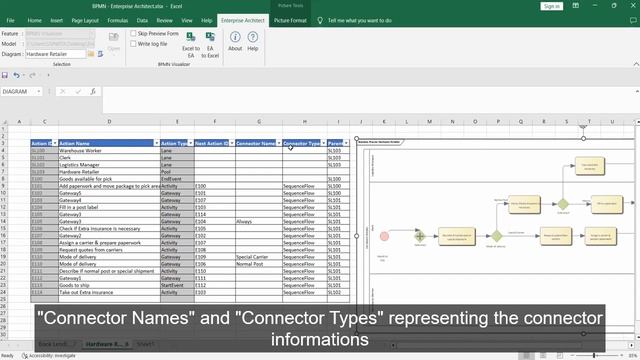Select cell Normal Post
The image size is (640, 360).
(259, 264)
